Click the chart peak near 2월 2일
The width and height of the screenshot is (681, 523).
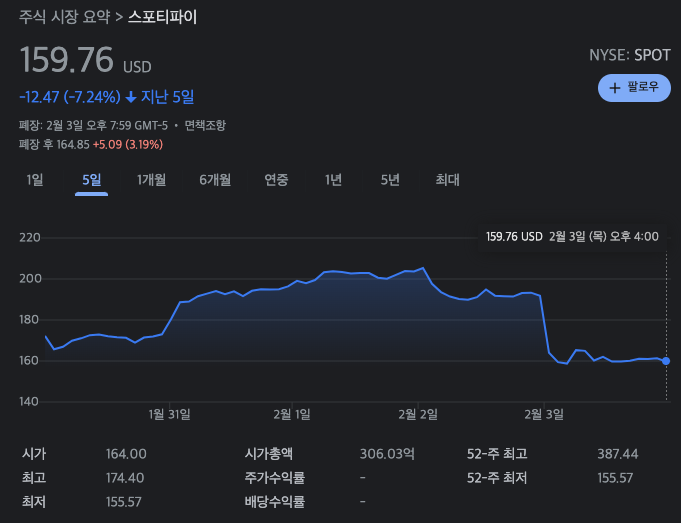[x=423, y=268]
